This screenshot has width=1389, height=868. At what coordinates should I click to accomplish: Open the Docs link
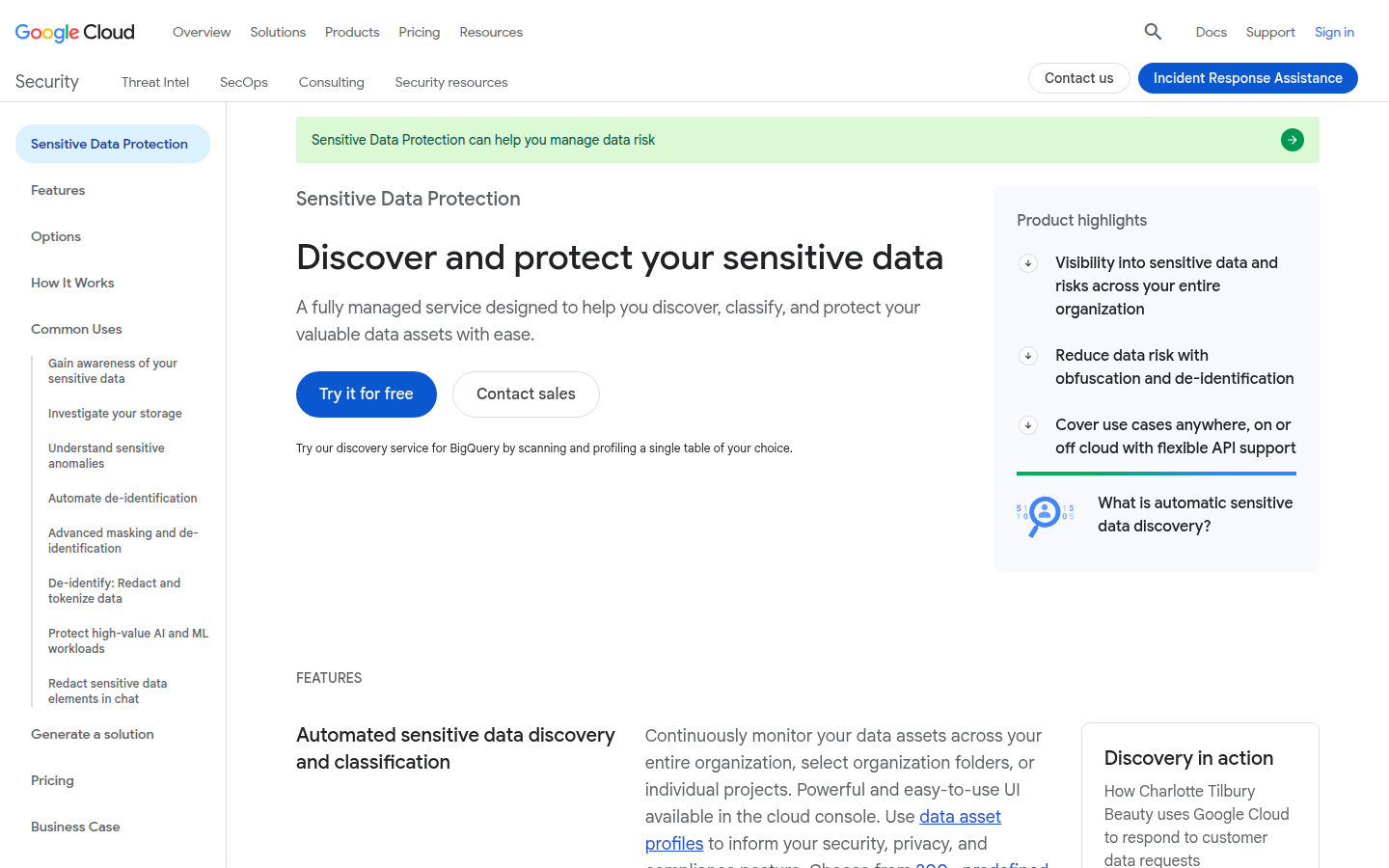[1212, 32]
